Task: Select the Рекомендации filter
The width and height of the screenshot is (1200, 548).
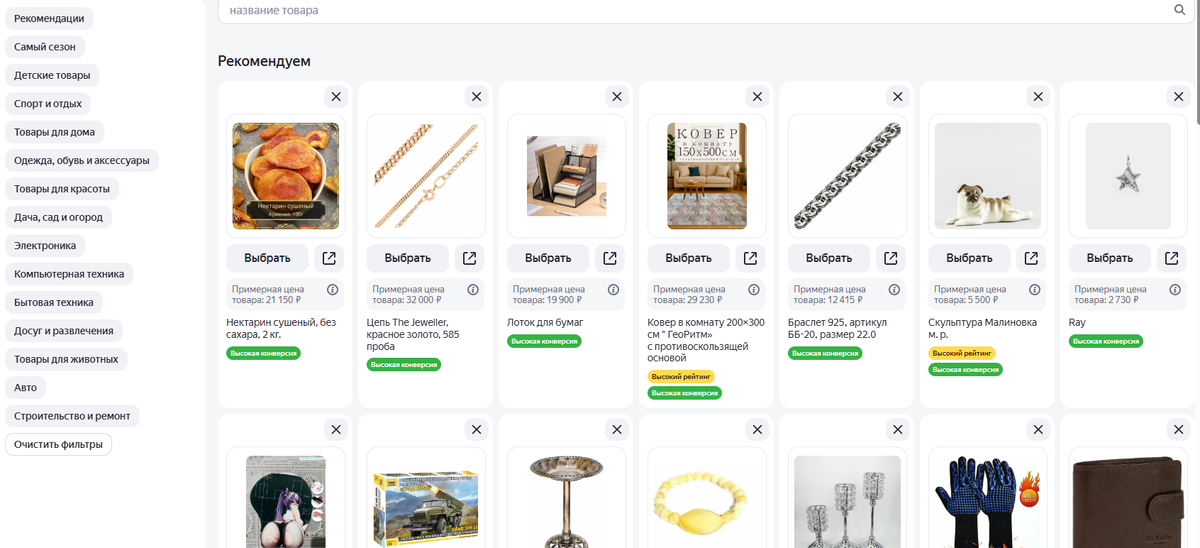Action: [x=50, y=19]
